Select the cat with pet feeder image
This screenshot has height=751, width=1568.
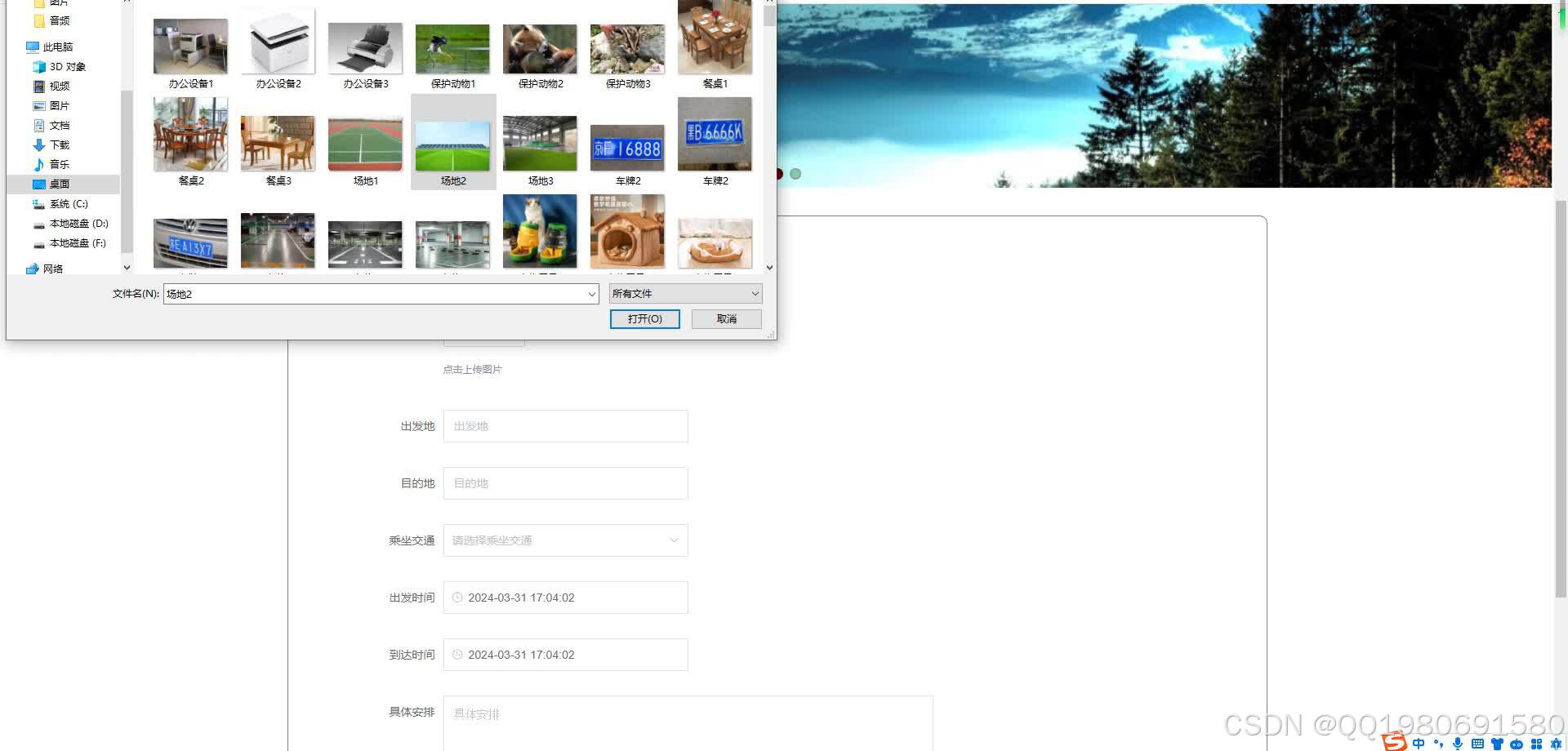[x=540, y=231]
